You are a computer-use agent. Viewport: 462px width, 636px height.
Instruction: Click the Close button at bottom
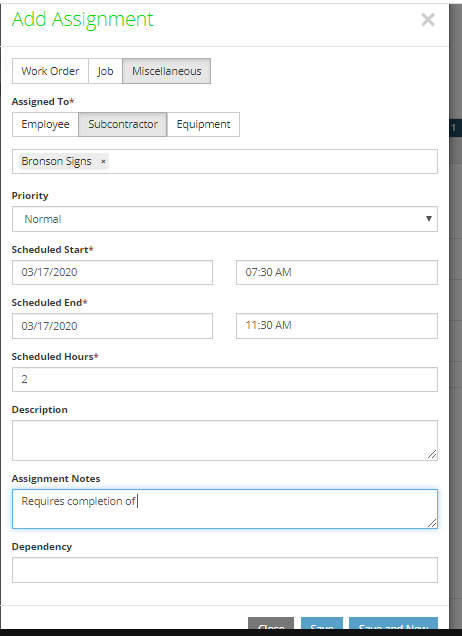click(271, 624)
